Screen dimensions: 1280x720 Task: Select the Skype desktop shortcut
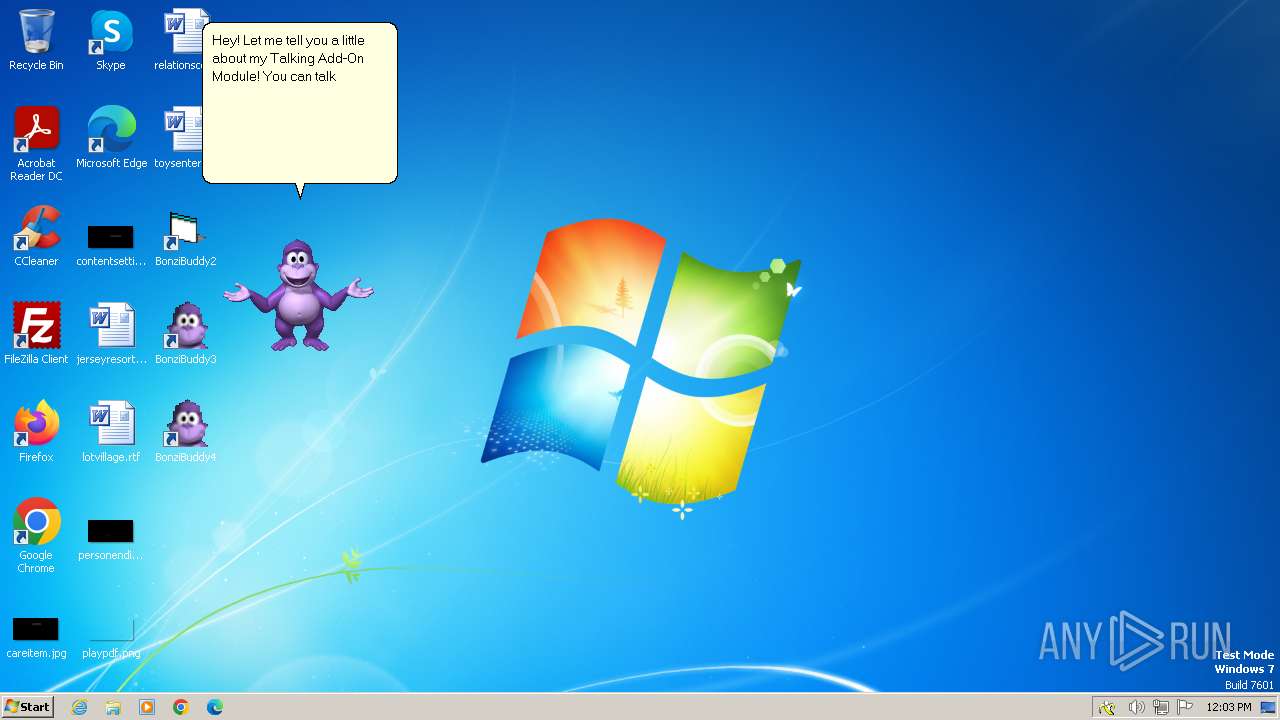[111, 40]
